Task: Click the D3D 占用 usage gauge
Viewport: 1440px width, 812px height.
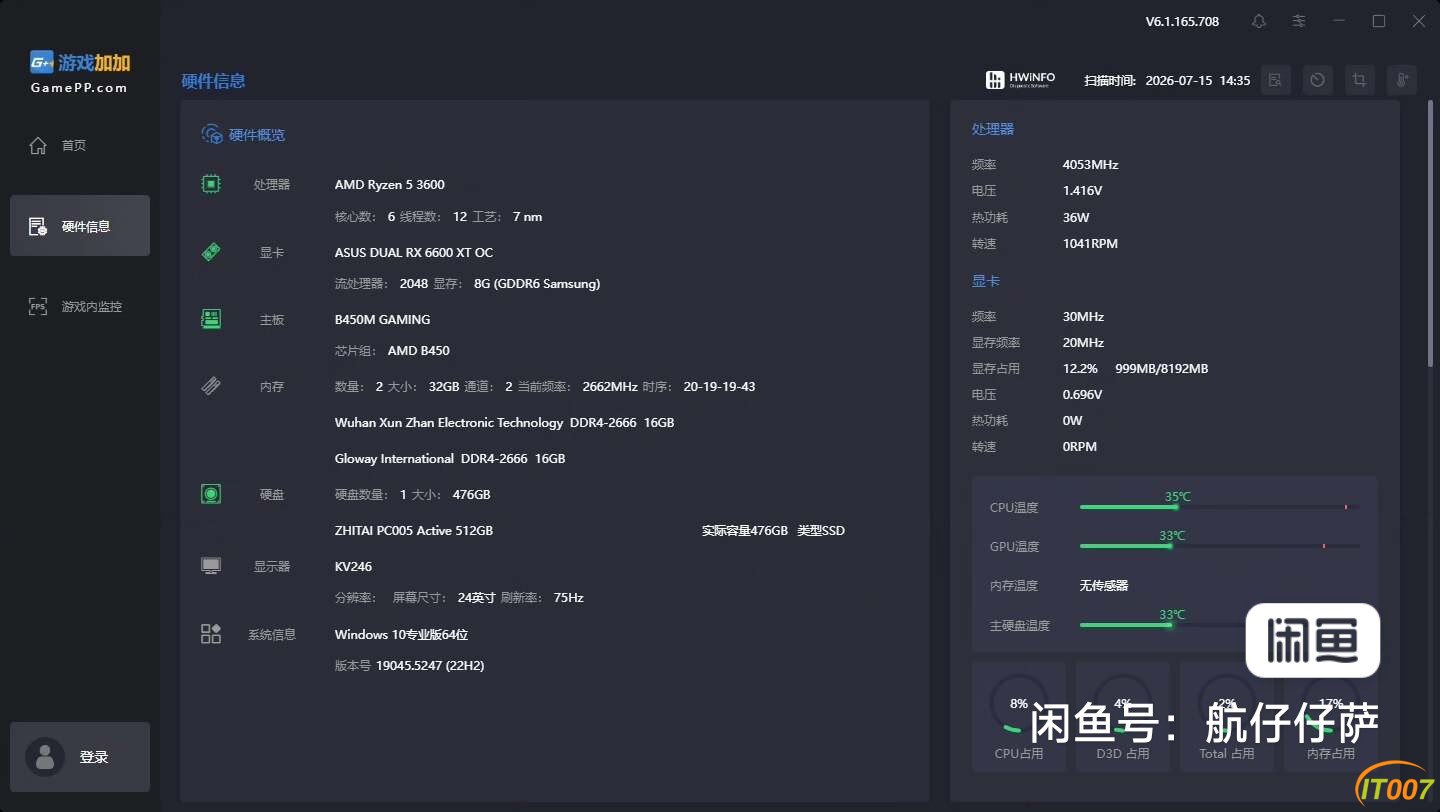Action: tap(1123, 716)
